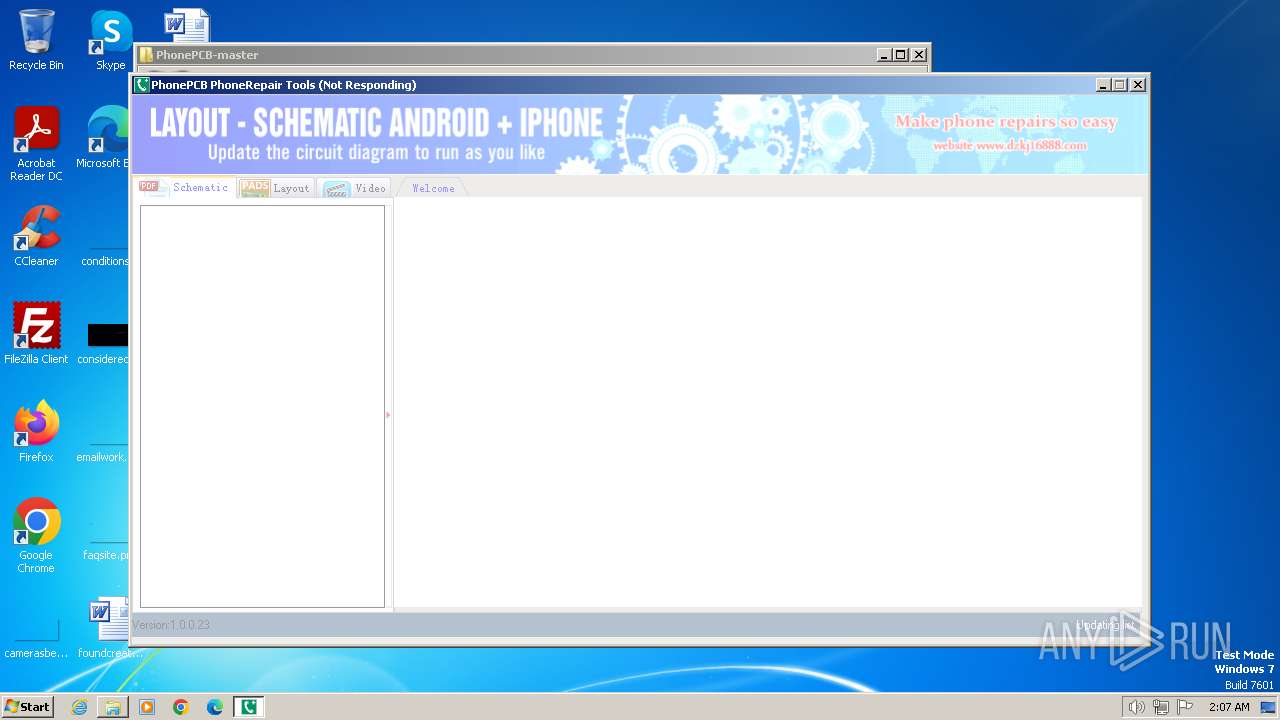This screenshot has height=720, width=1280.
Task: Click the Version 1.0.0.23 status text
Action: tap(171, 625)
